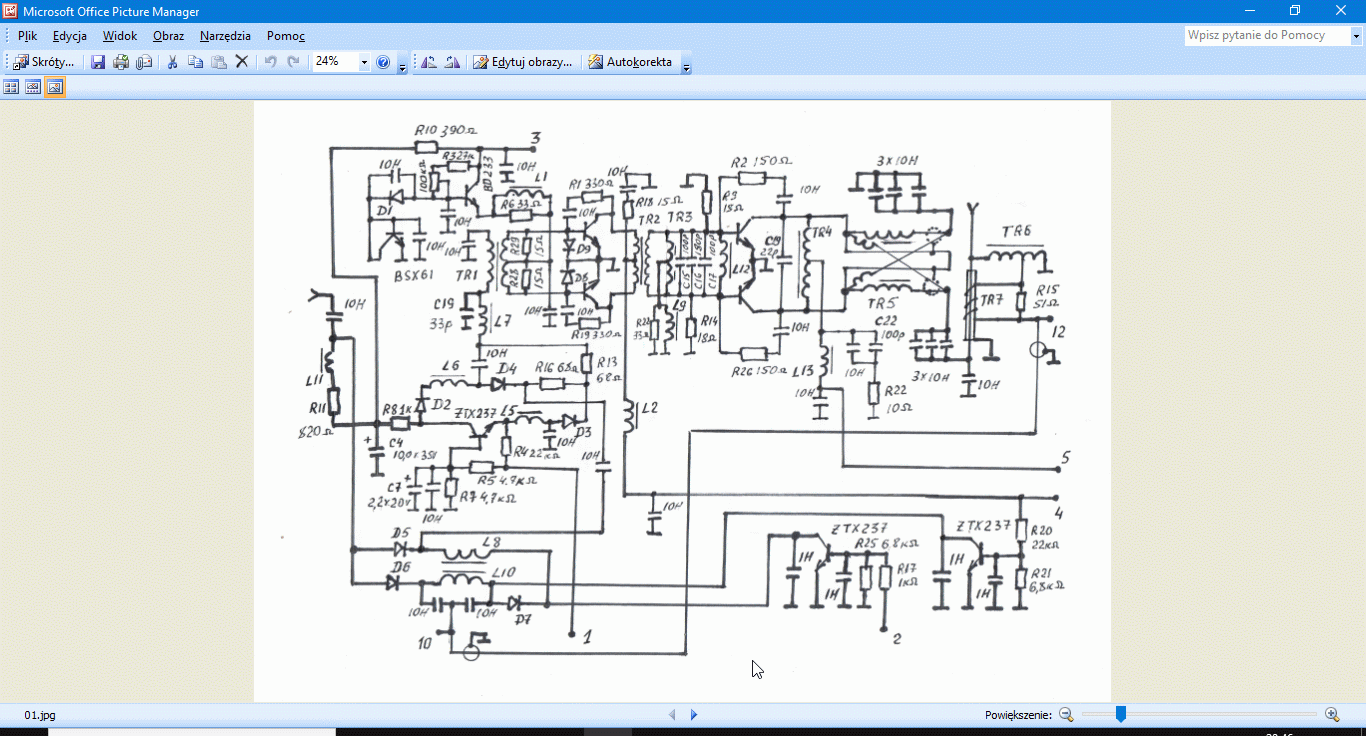Click the Edytuj obrazy button
This screenshot has width=1366, height=736.
[523, 62]
